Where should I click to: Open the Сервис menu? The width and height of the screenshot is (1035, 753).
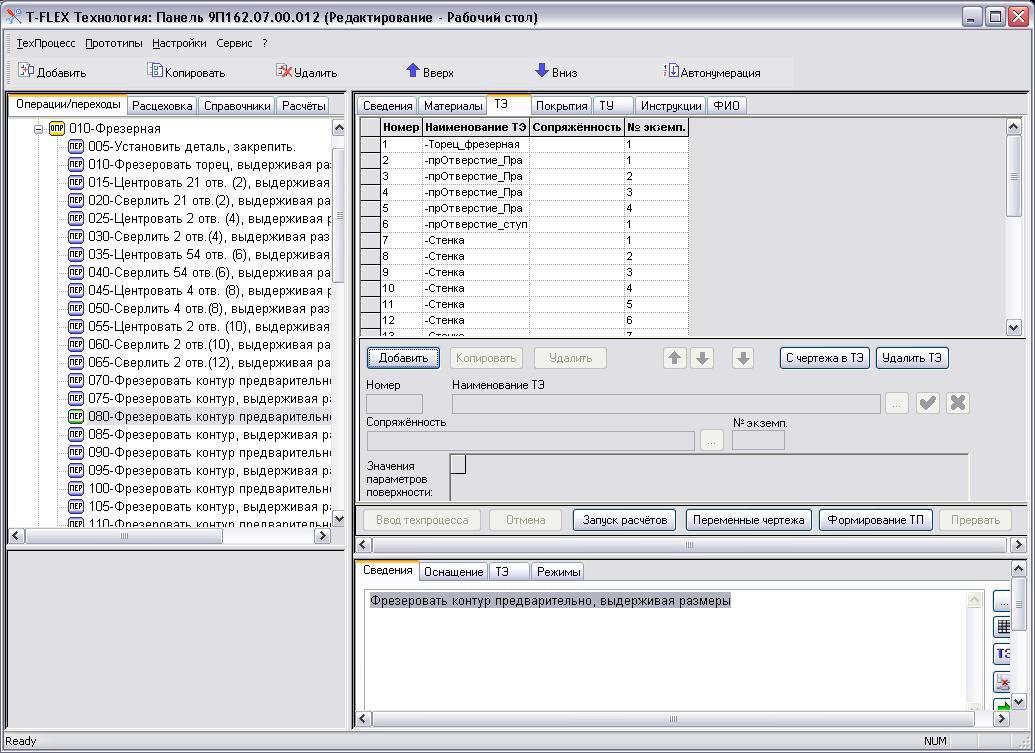[x=234, y=44]
